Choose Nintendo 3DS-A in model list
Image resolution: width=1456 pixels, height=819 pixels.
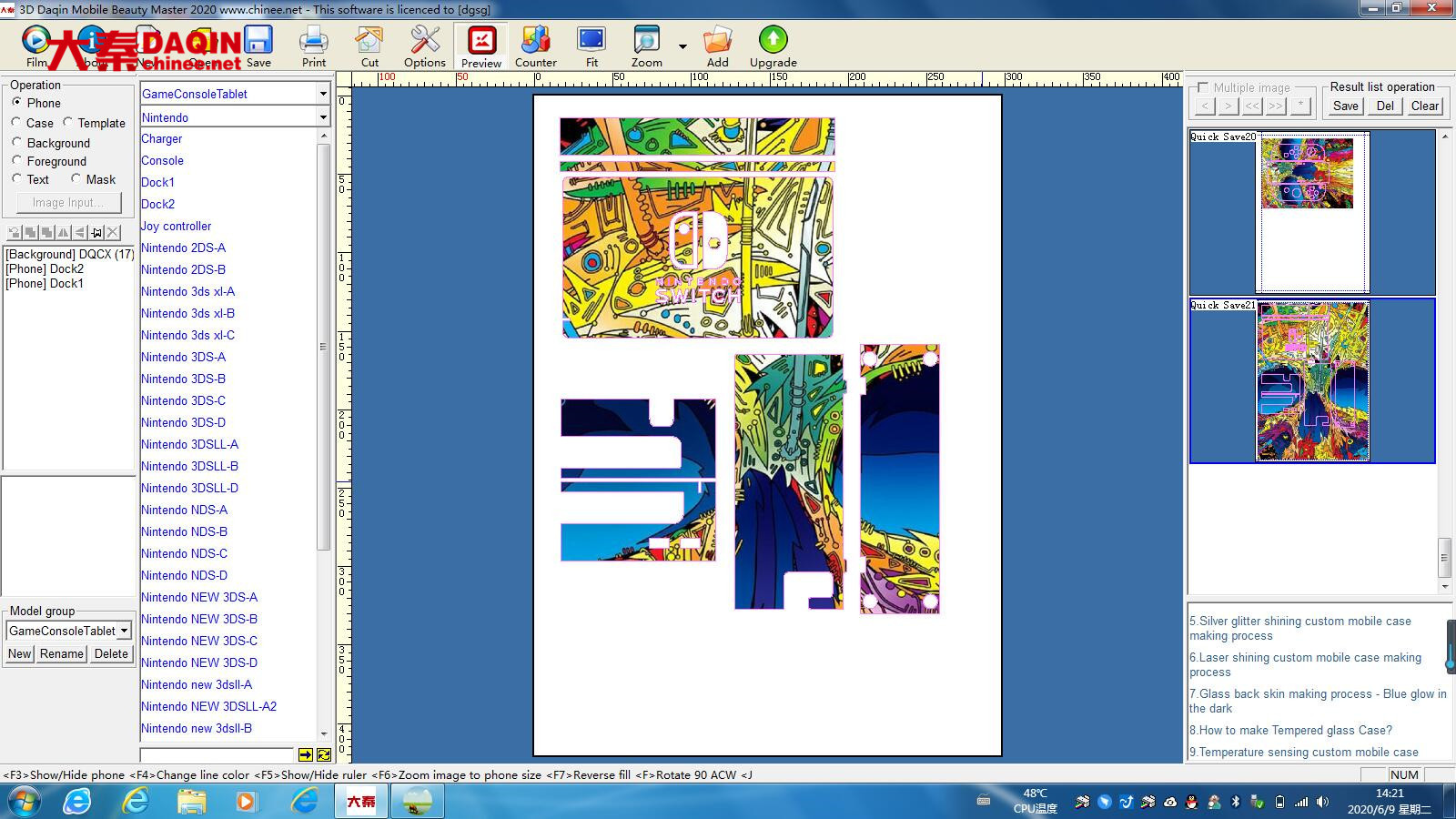pyautogui.click(x=183, y=357)
